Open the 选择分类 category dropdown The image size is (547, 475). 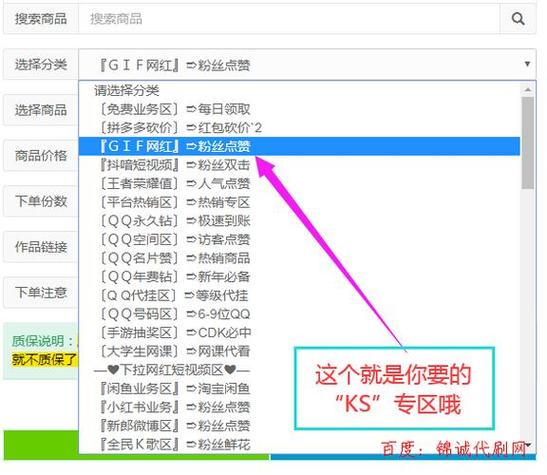307,65
